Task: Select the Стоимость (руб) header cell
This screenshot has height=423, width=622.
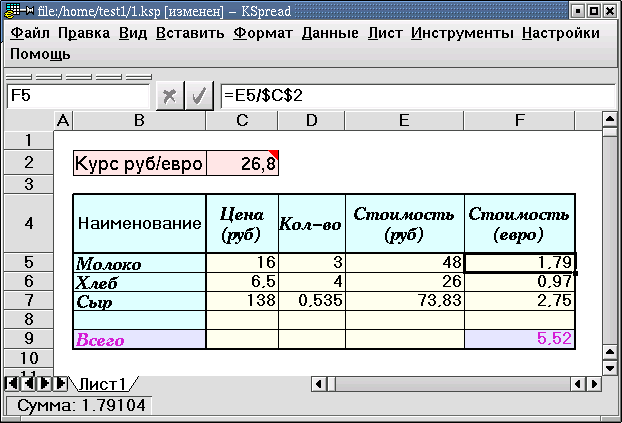Action: click(x=405, y=223)
